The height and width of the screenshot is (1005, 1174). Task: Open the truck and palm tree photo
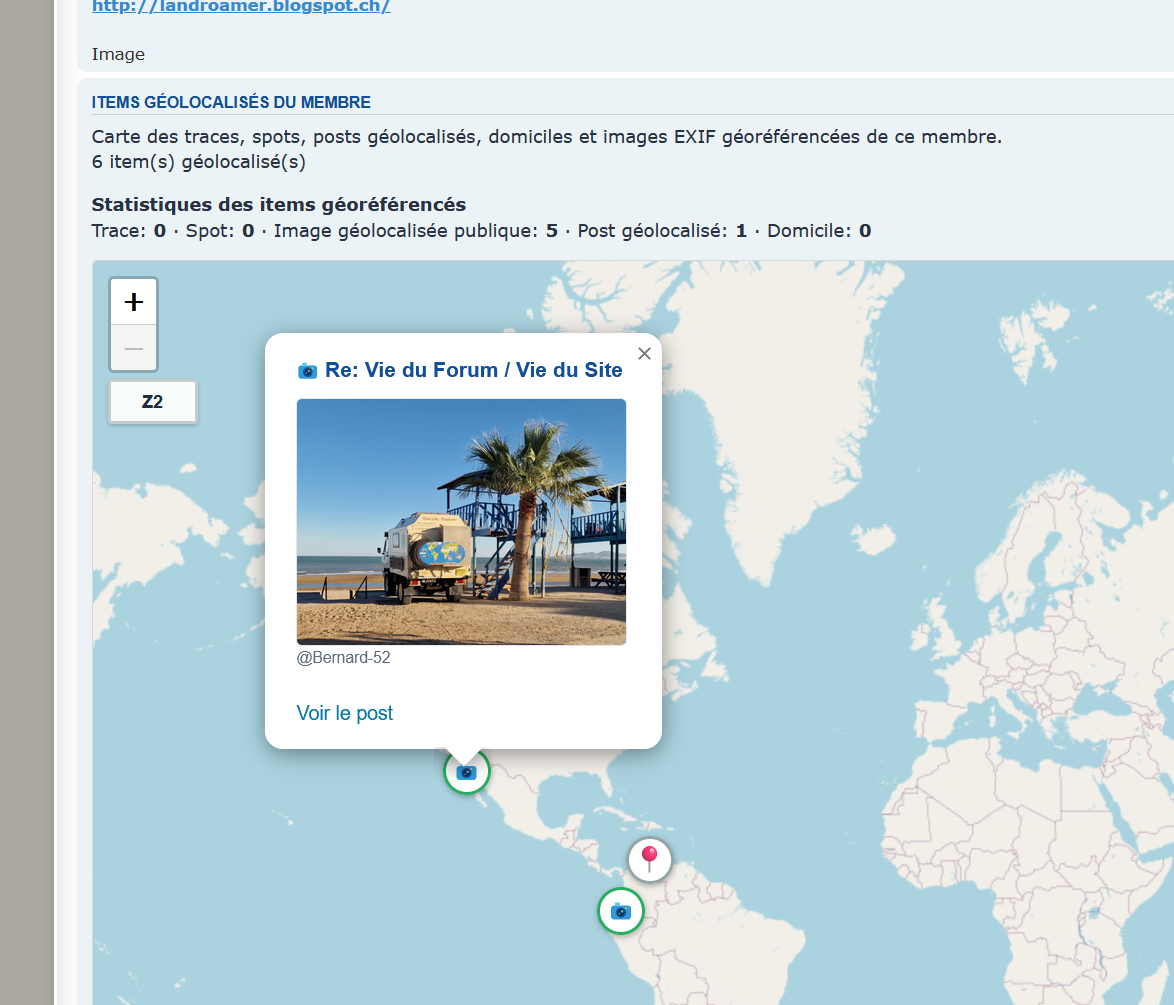click(x=461, y=521)
